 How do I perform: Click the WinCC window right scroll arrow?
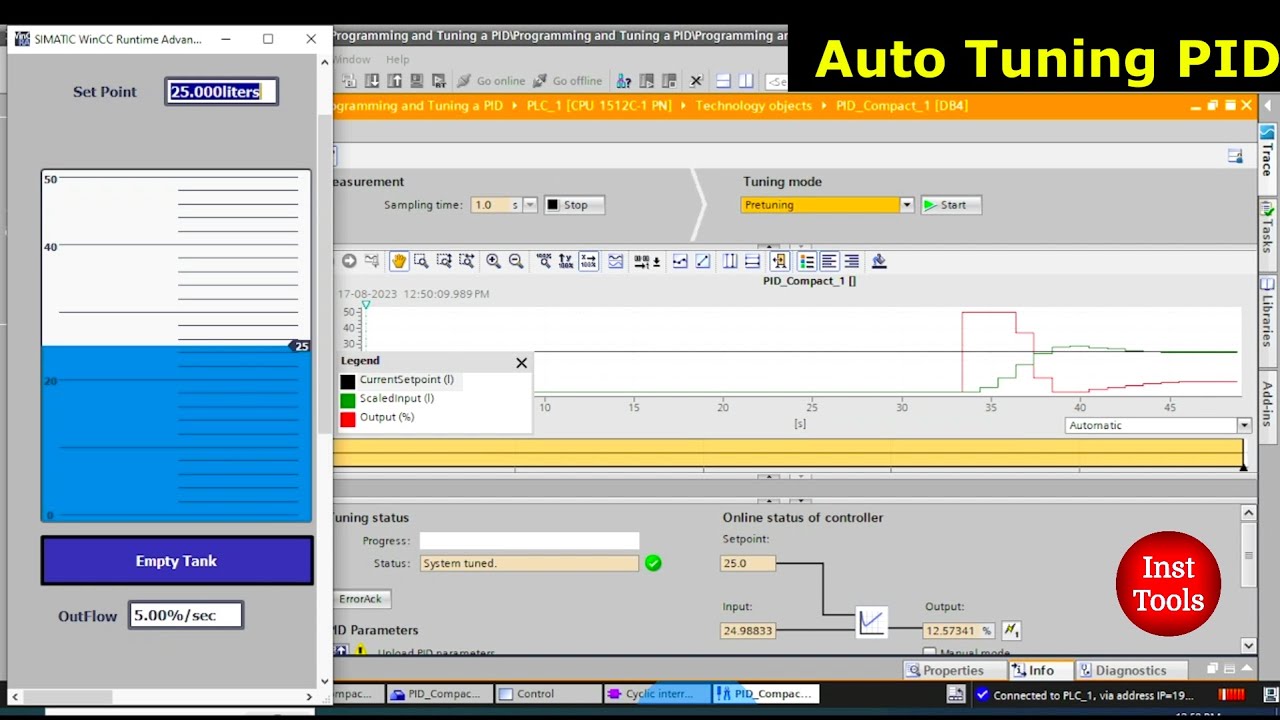309,697
